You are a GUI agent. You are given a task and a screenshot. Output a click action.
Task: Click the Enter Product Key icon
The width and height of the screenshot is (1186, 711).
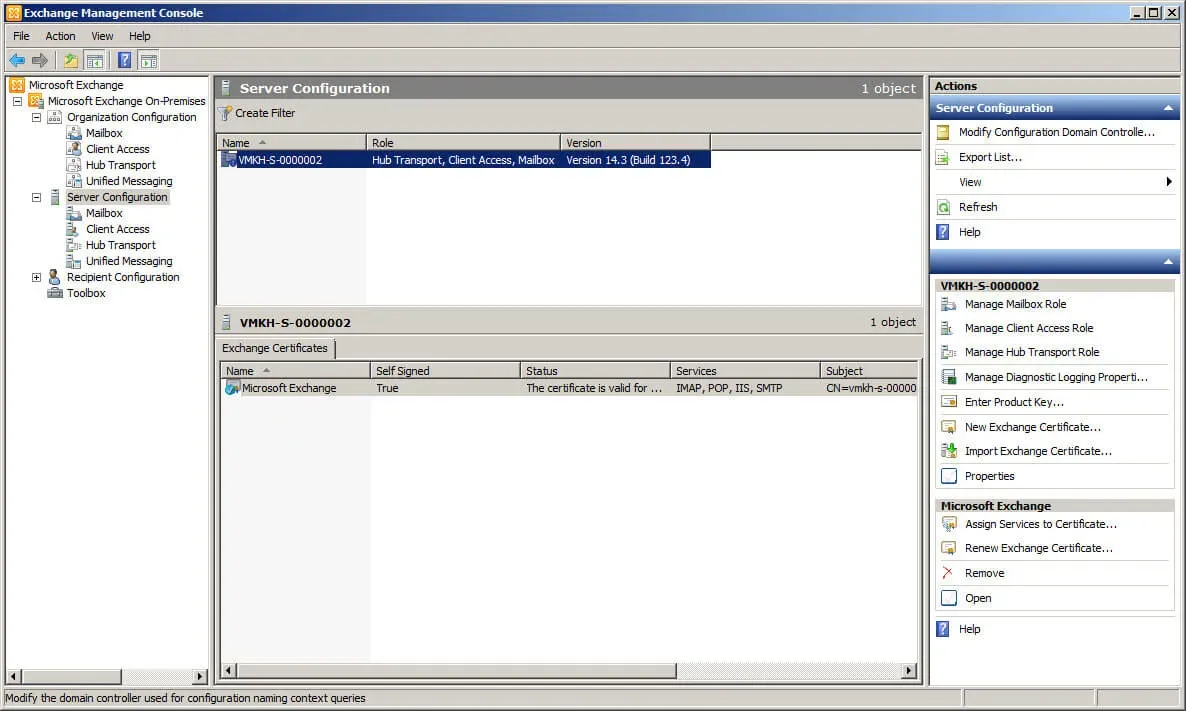click(948, 402)
